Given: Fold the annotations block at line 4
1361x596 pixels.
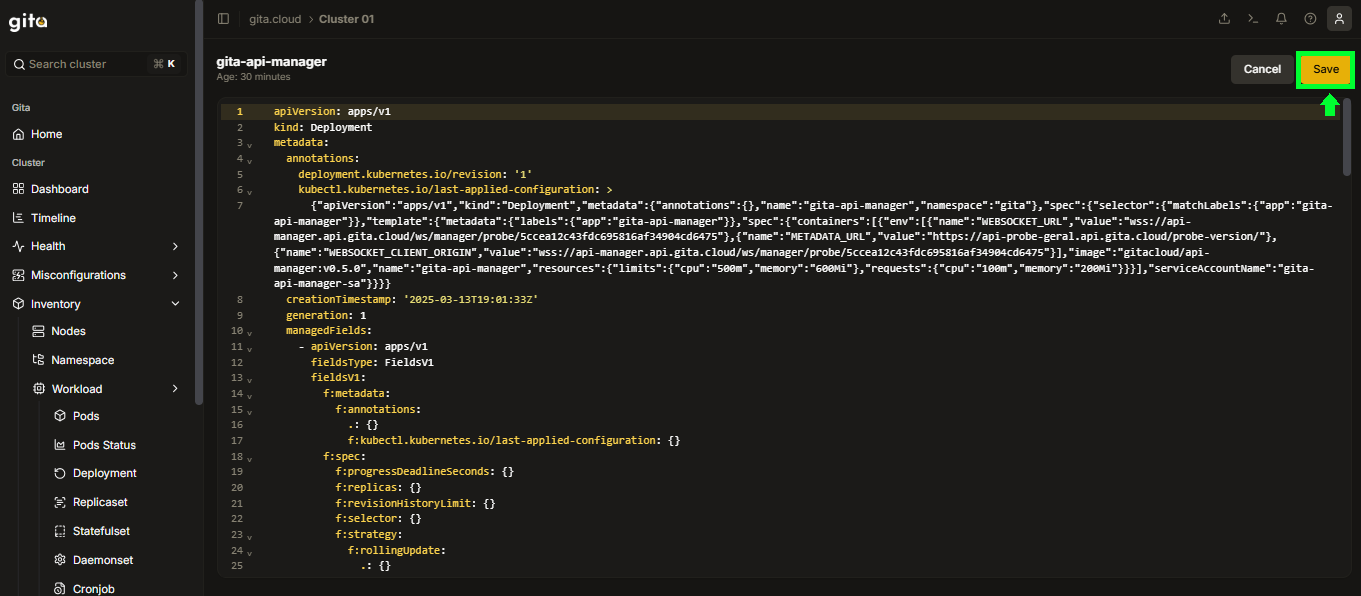Looking at the screenshot, I should point(249,160).
